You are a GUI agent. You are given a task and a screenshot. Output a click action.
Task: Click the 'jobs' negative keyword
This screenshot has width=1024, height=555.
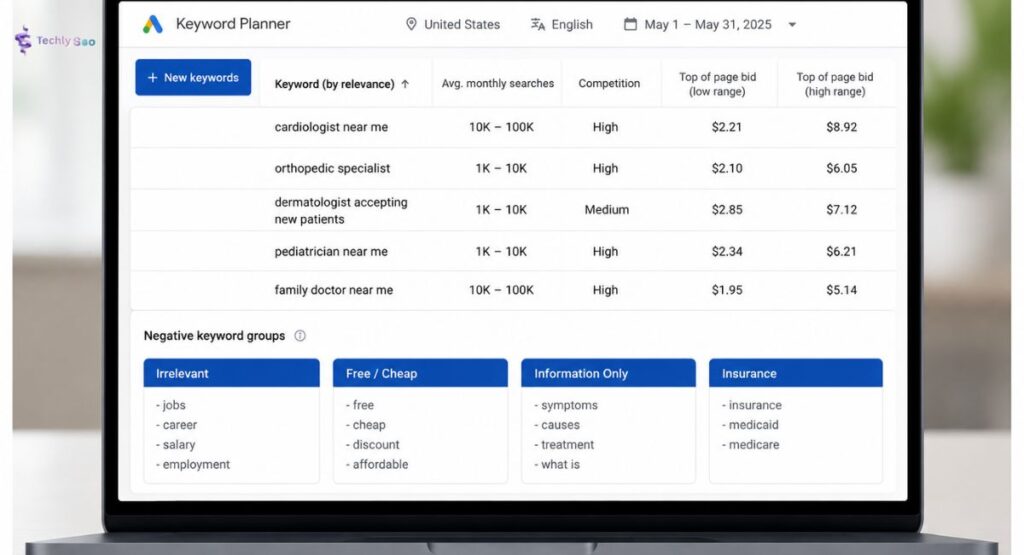174,405
